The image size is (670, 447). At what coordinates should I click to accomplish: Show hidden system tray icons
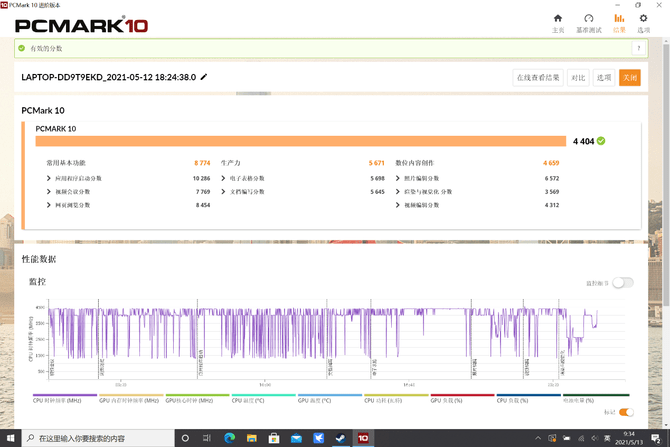(x=538, y=438)
